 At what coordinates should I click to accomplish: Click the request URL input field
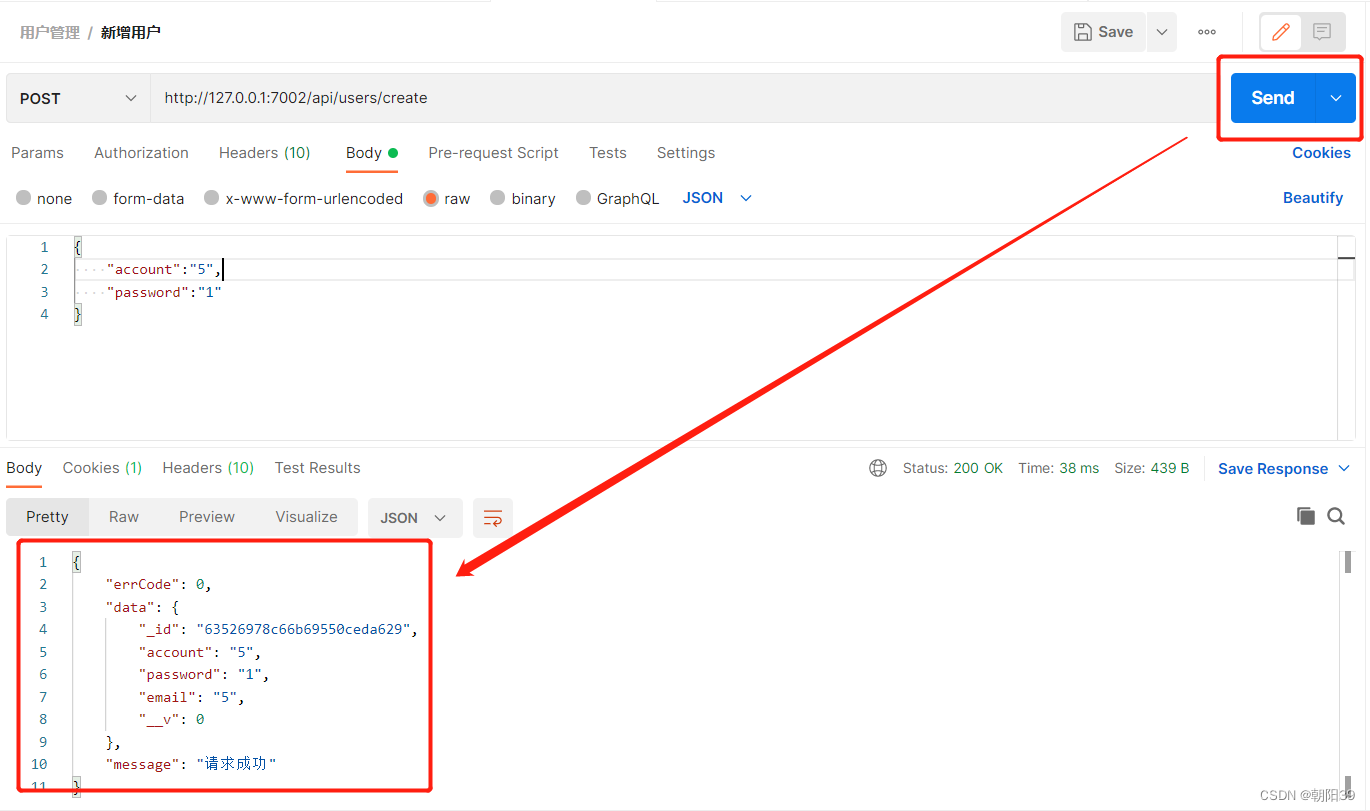682,98
